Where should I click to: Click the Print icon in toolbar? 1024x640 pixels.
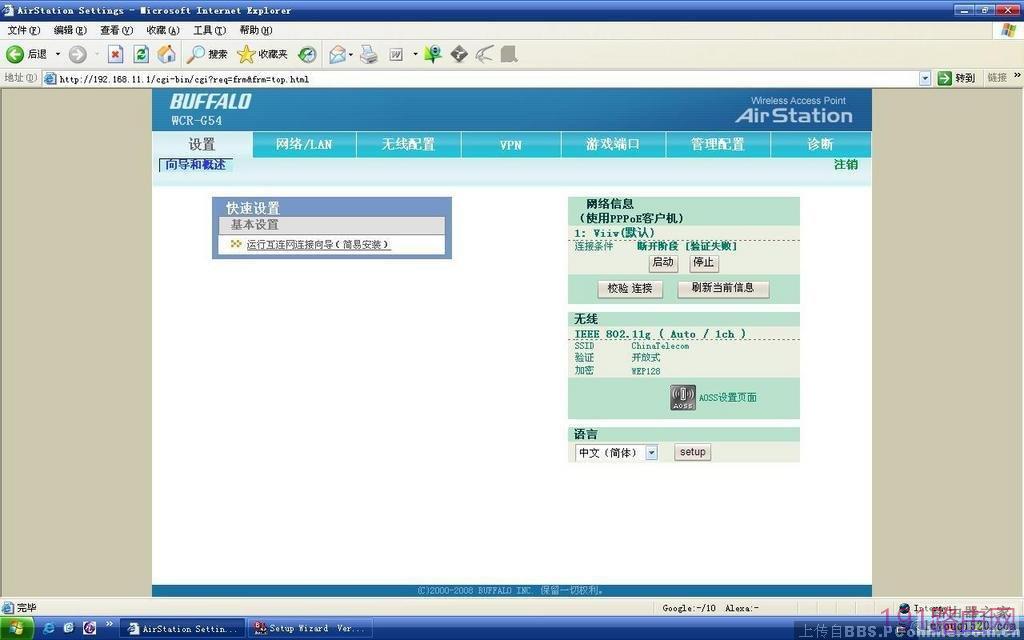(369, 54)
